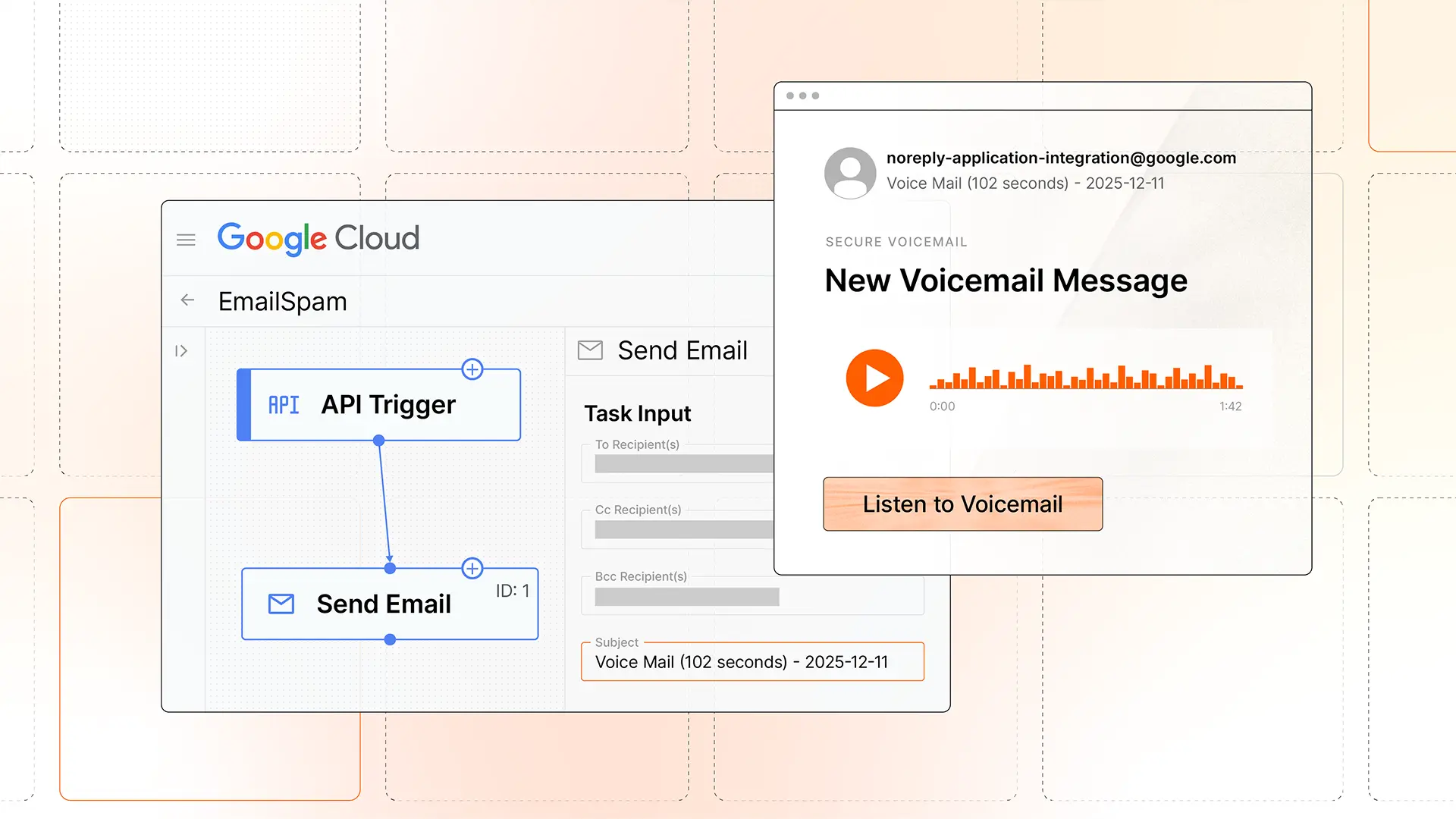Select the Bcc Recipient(s) field
Screen dimensions: 1456x819
[x=686, y=597]
